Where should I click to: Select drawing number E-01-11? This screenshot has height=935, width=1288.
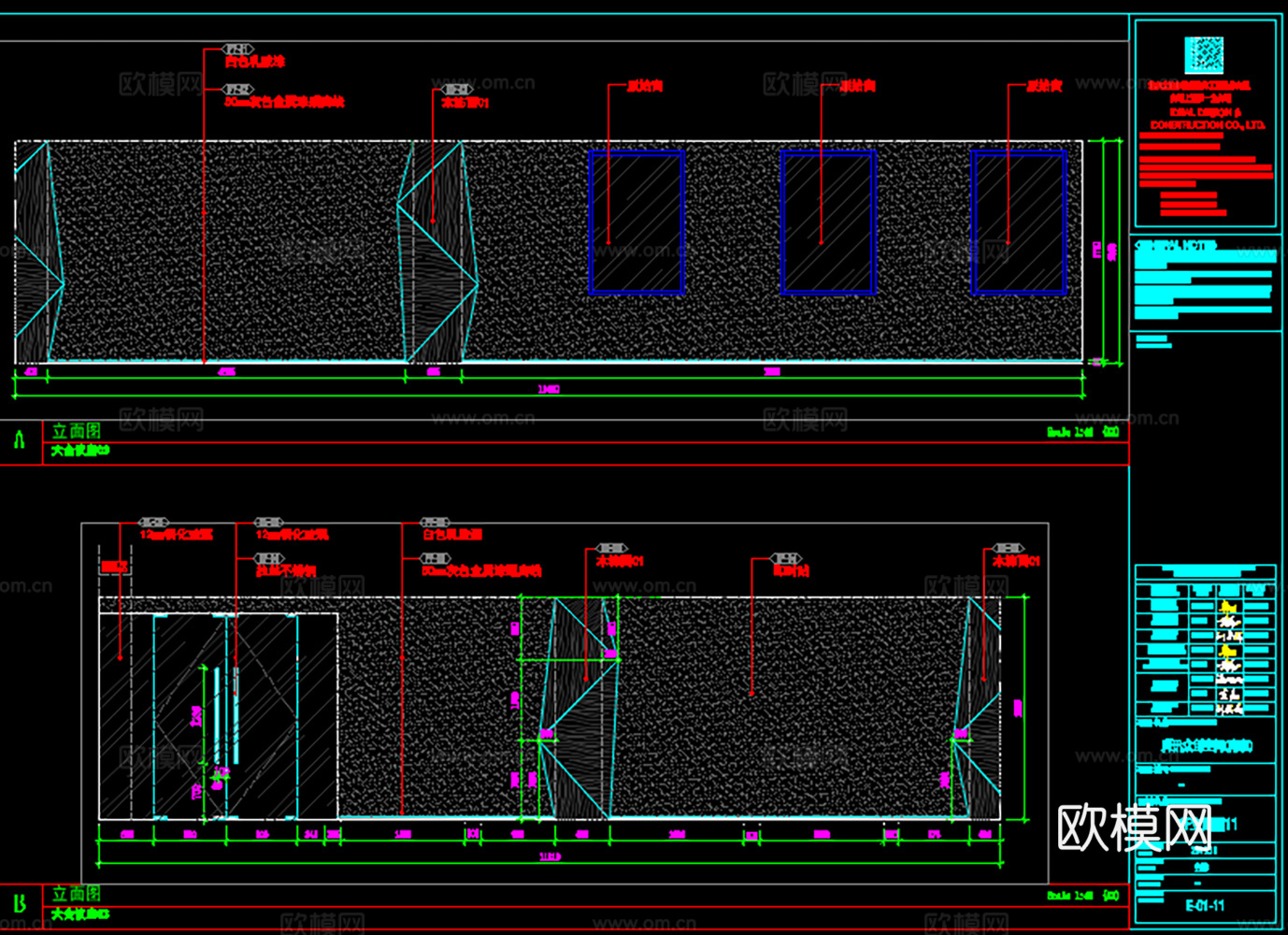pos(1205,905)
